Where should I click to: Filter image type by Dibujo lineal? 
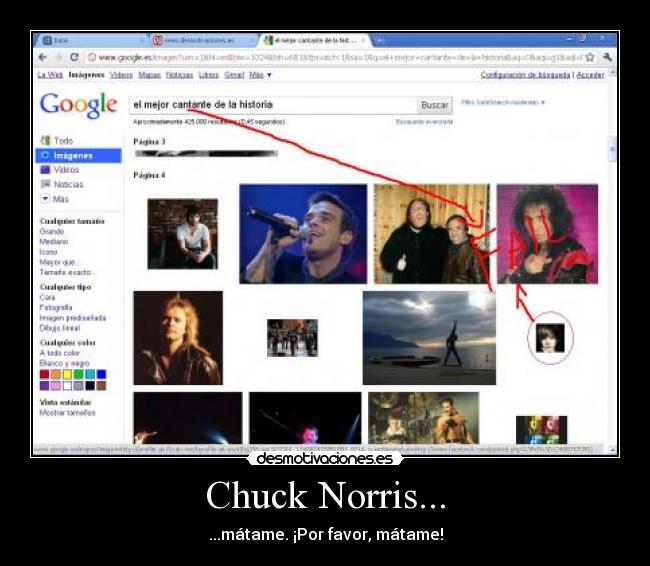(x=60, y=328)
